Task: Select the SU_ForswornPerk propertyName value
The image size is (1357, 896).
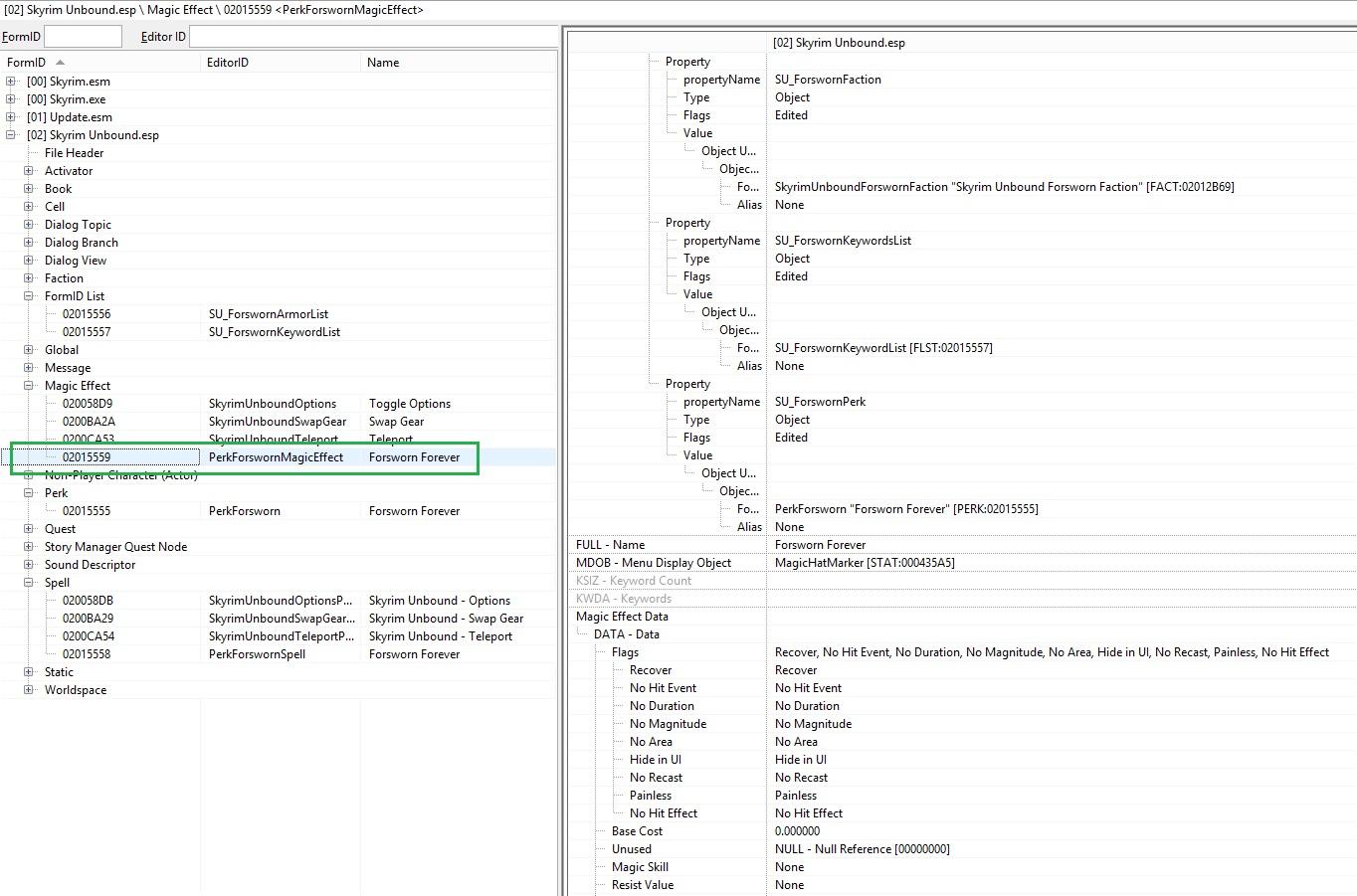Action: [x=820, y=402]
